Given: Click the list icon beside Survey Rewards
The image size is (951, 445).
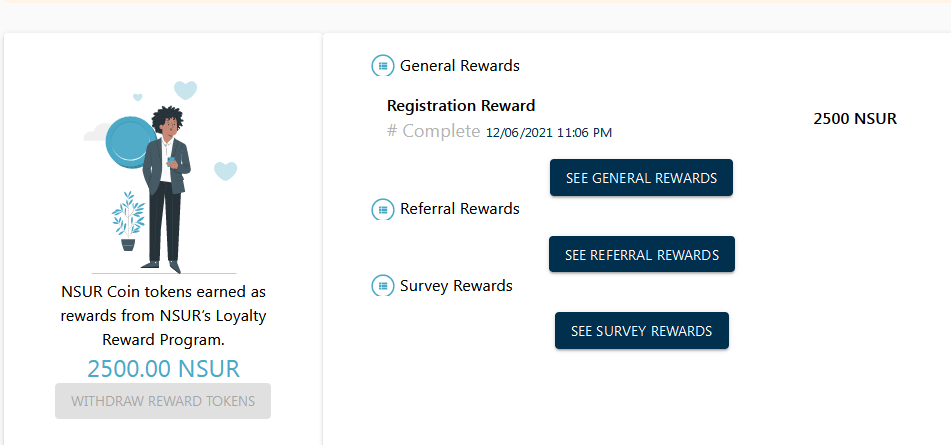Looking at the screenshot, I should [x=382, y=286].
